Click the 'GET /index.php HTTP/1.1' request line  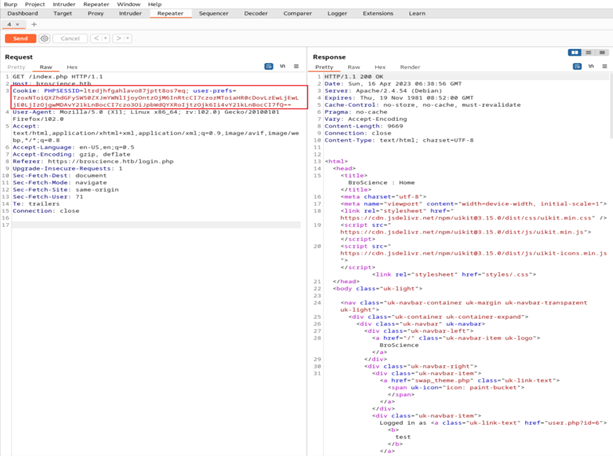coord(58,77)
